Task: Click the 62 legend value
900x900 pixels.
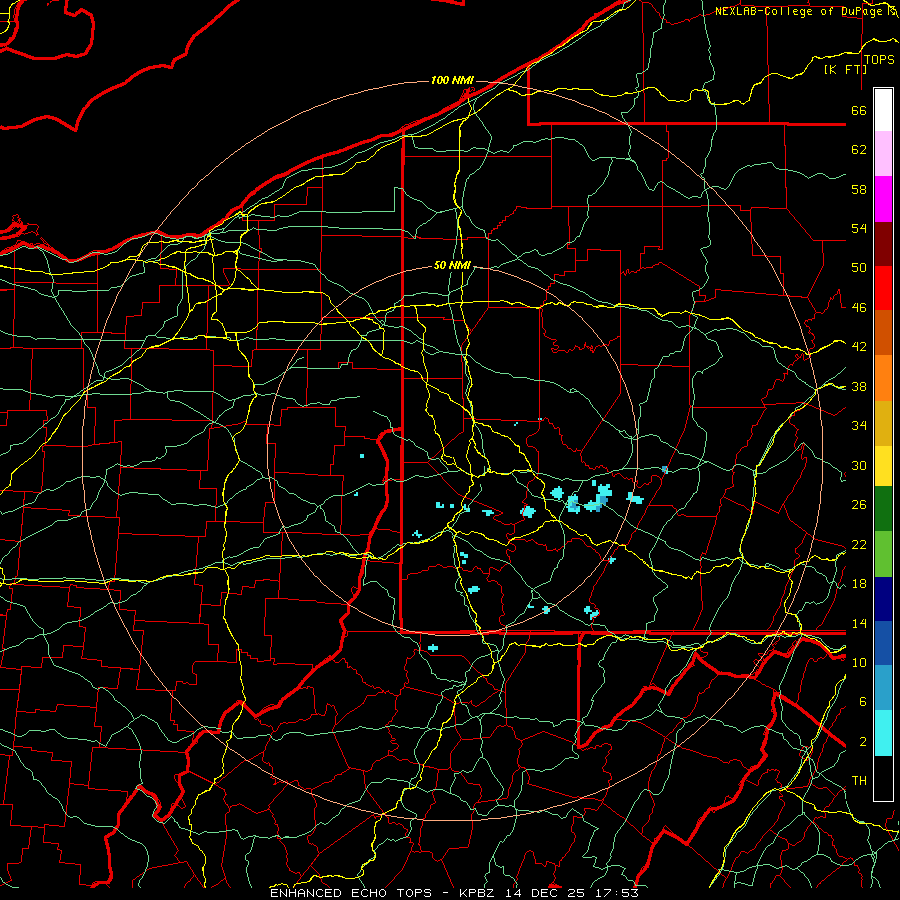Action: coord(859,149)
